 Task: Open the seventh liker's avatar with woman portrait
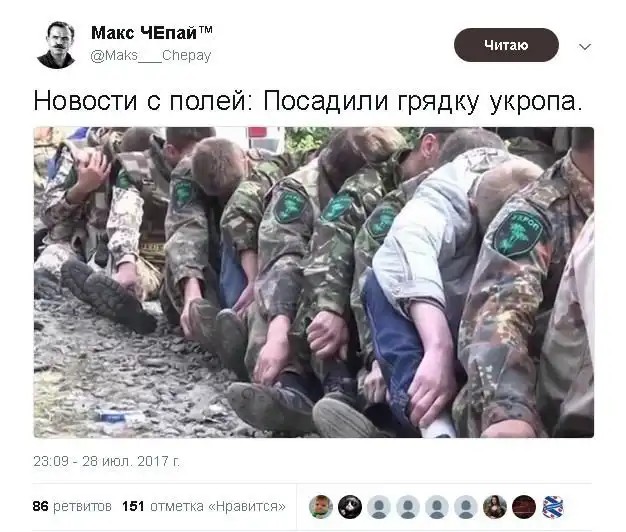point(495,506)
